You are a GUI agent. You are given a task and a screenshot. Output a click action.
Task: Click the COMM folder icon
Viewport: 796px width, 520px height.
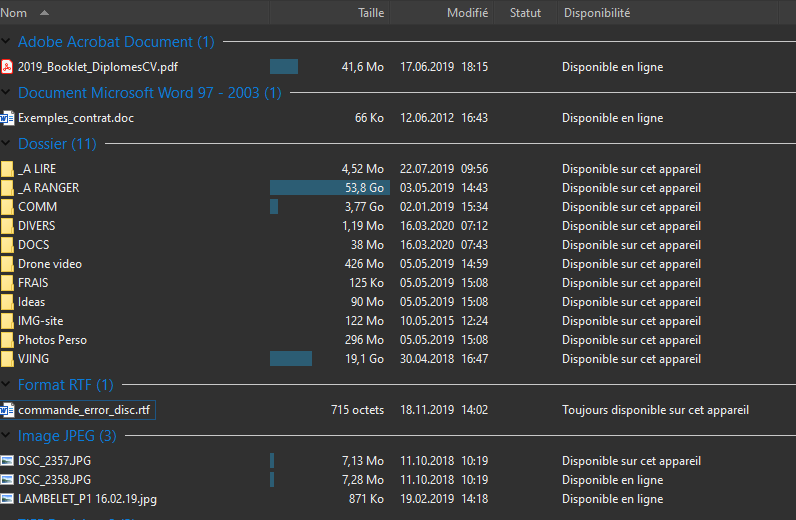(7, 207)
